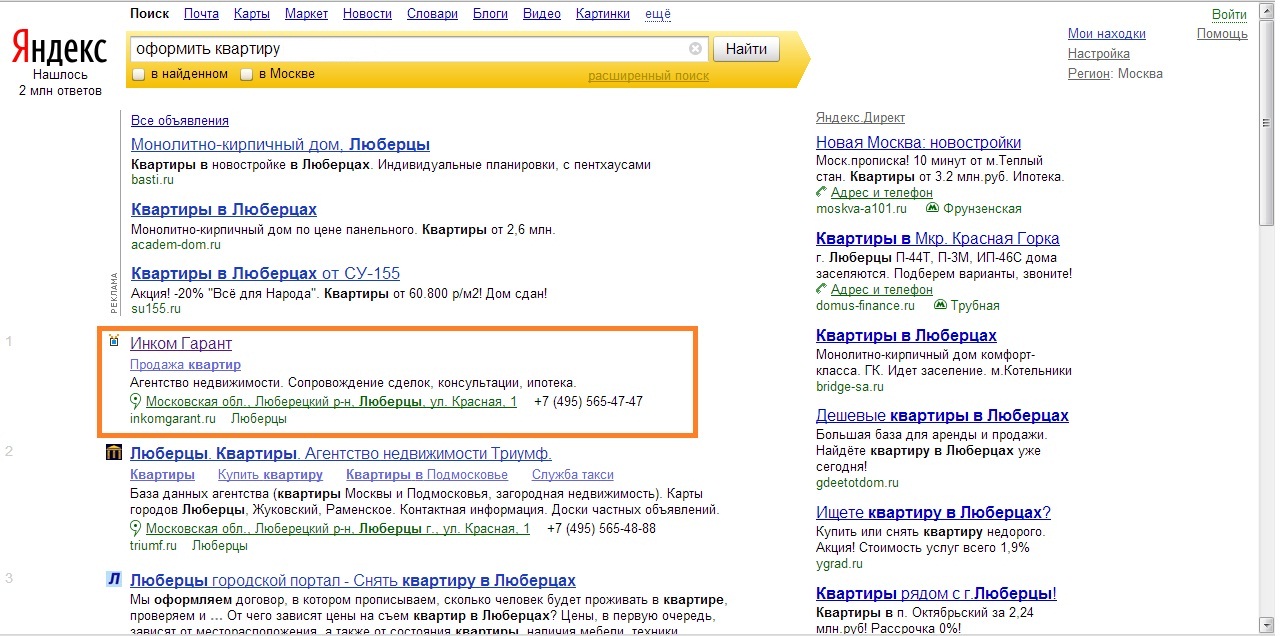Image resolution: width=1280 pixels, height=636 pixels.
Task: Open the Карты service tab
Action: (252, 14)
